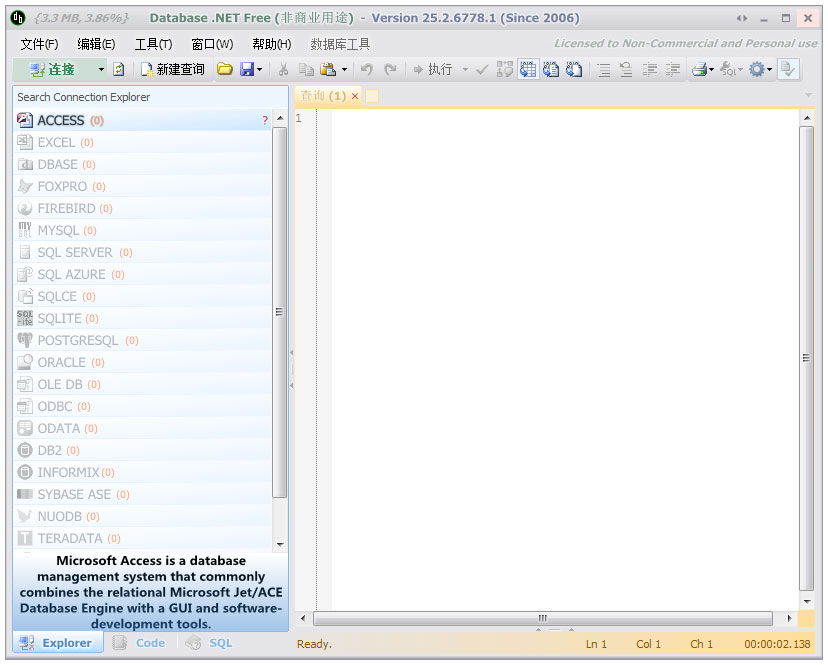This screenshot has width=828, height=665.
Task: Click the save disk icon
Action: click(247, 69)
